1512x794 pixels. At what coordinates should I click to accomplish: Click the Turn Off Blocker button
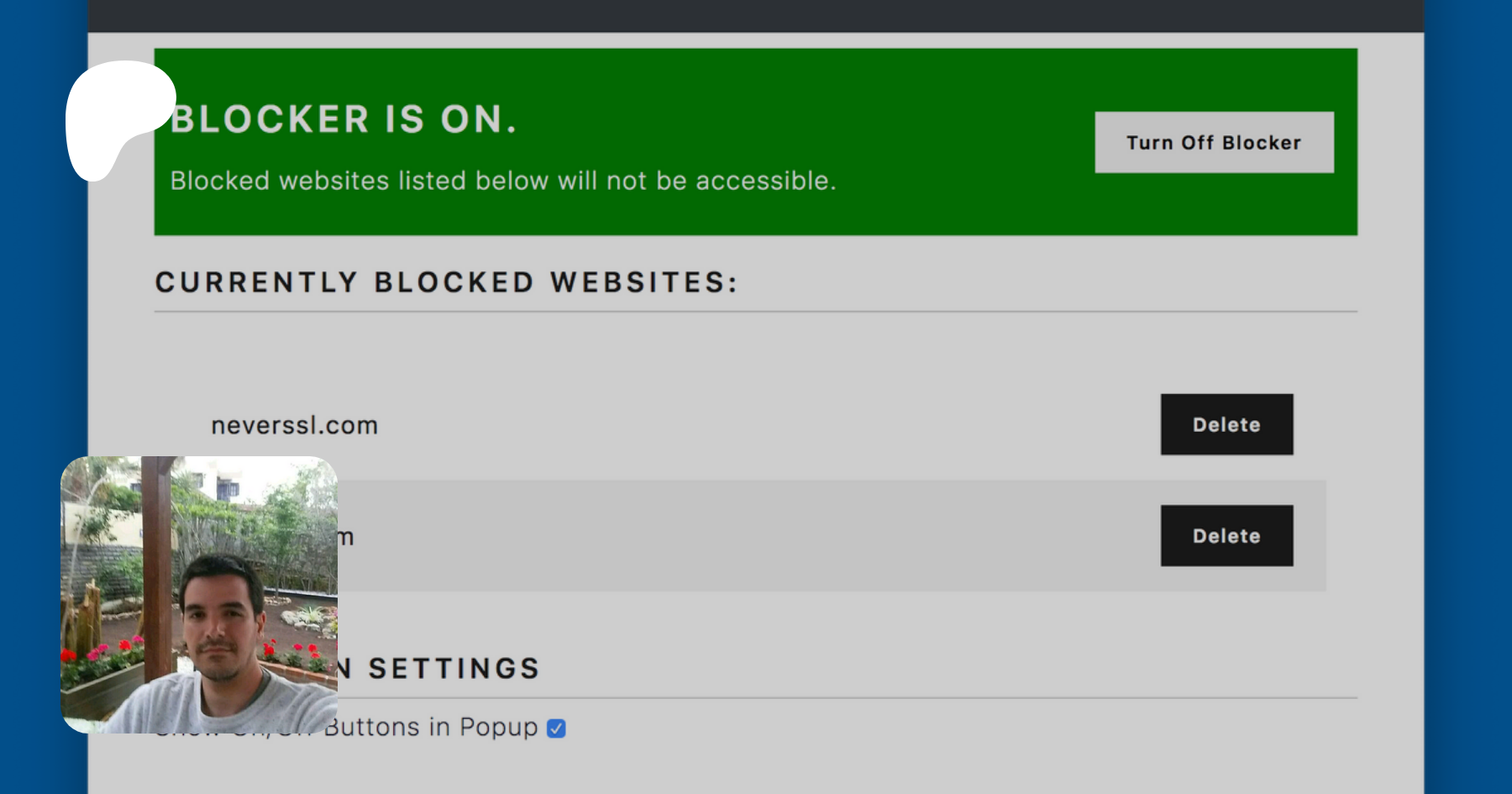(x=1214, y=143)
